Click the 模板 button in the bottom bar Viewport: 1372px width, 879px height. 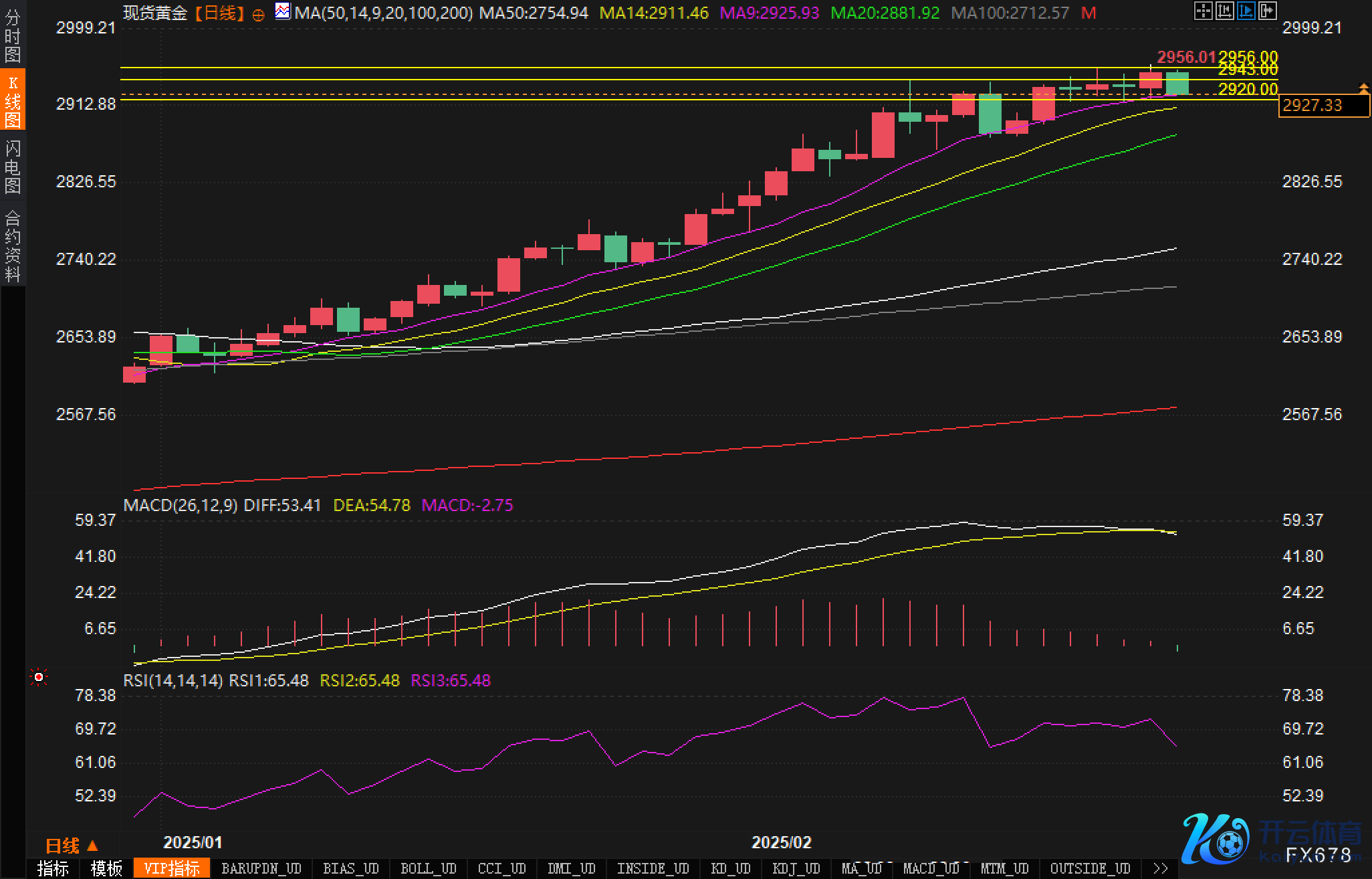[x=106, y=868]
